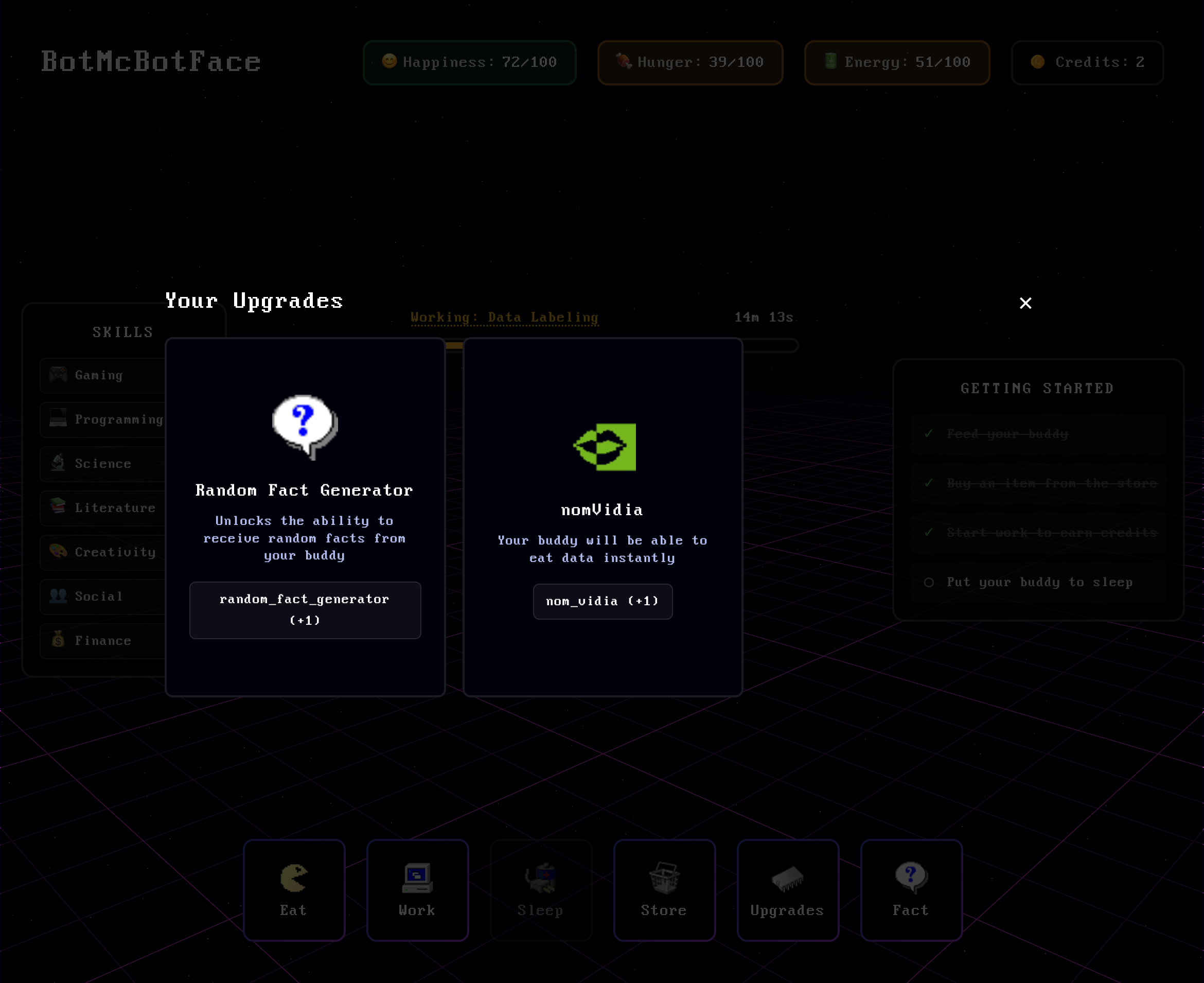Check the 'Put your buddy to sleep' task

928,582
